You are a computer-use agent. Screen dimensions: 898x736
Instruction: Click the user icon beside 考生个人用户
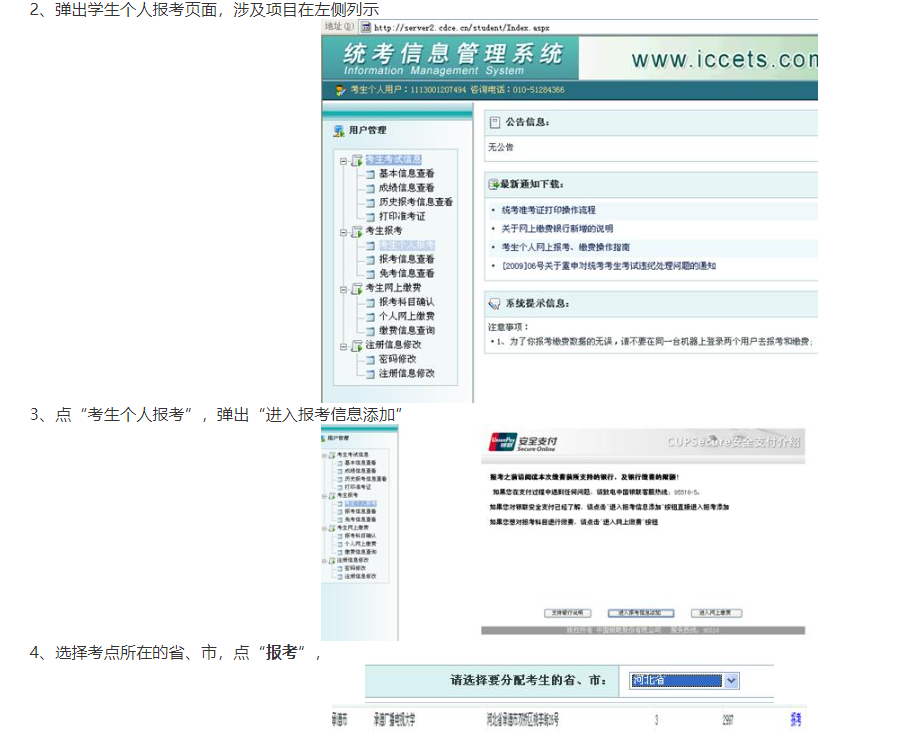(340, 90)
